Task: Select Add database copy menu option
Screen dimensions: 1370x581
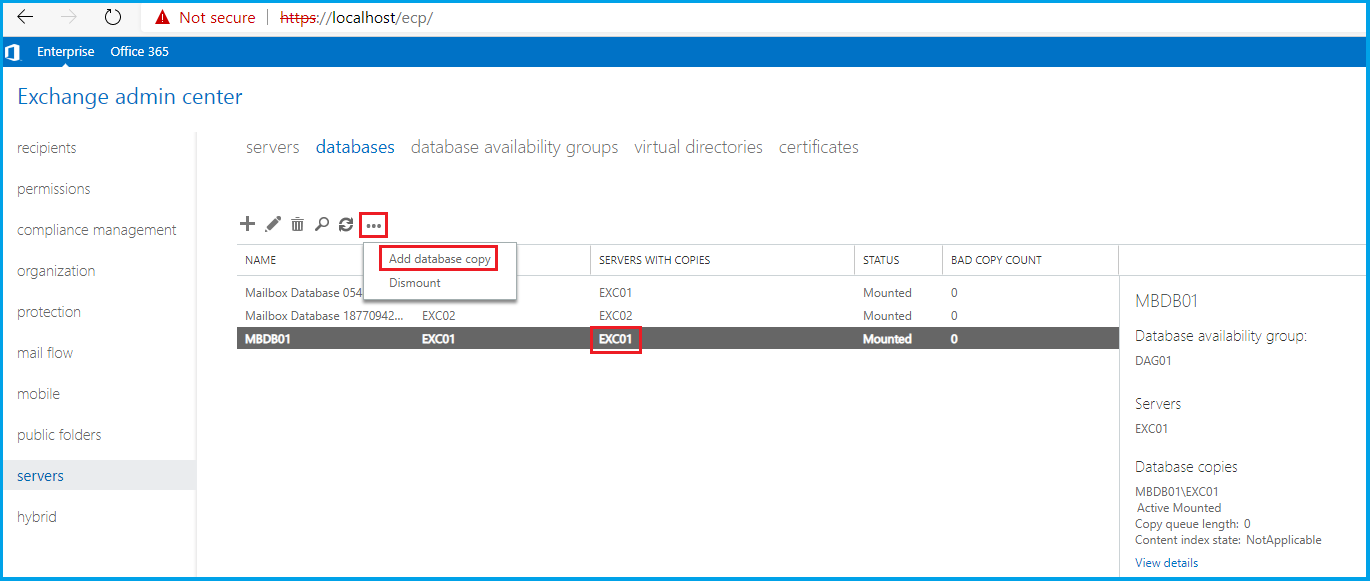Action: (439, 259)
